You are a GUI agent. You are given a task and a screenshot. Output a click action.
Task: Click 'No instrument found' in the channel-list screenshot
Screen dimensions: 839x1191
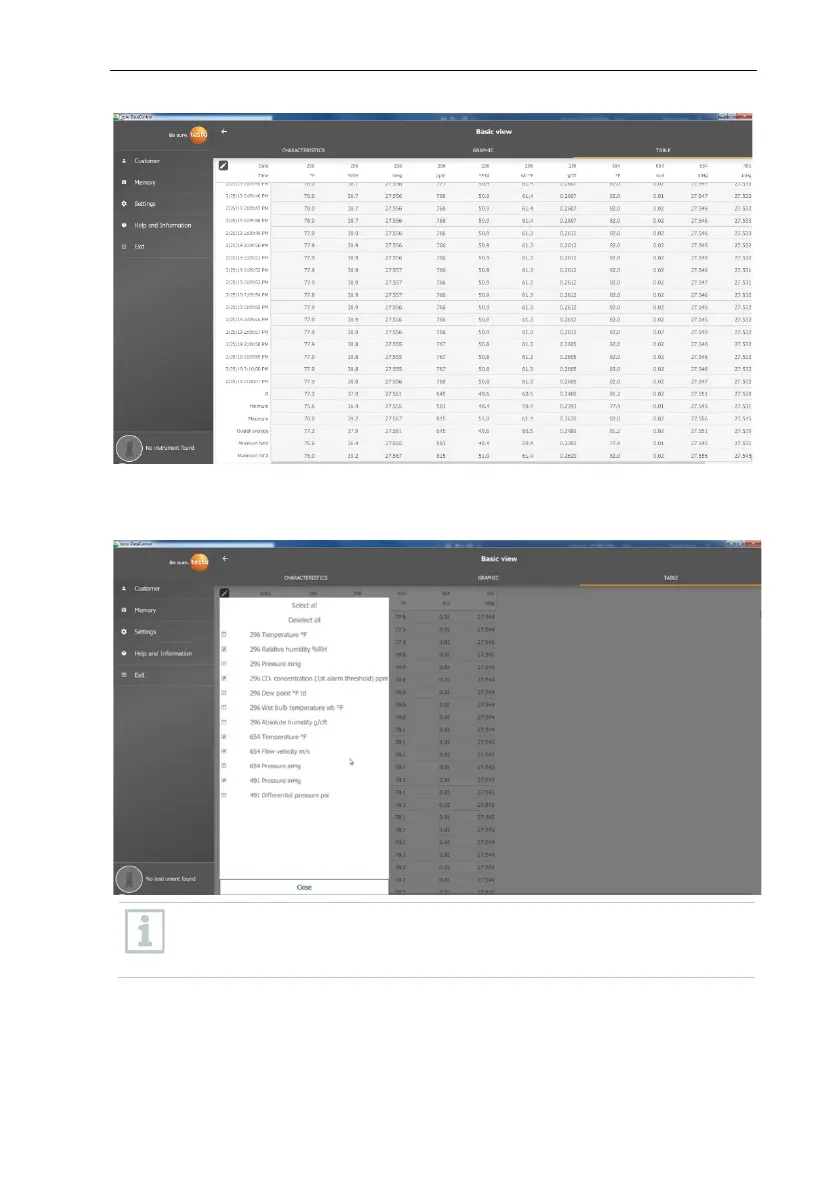171,879
